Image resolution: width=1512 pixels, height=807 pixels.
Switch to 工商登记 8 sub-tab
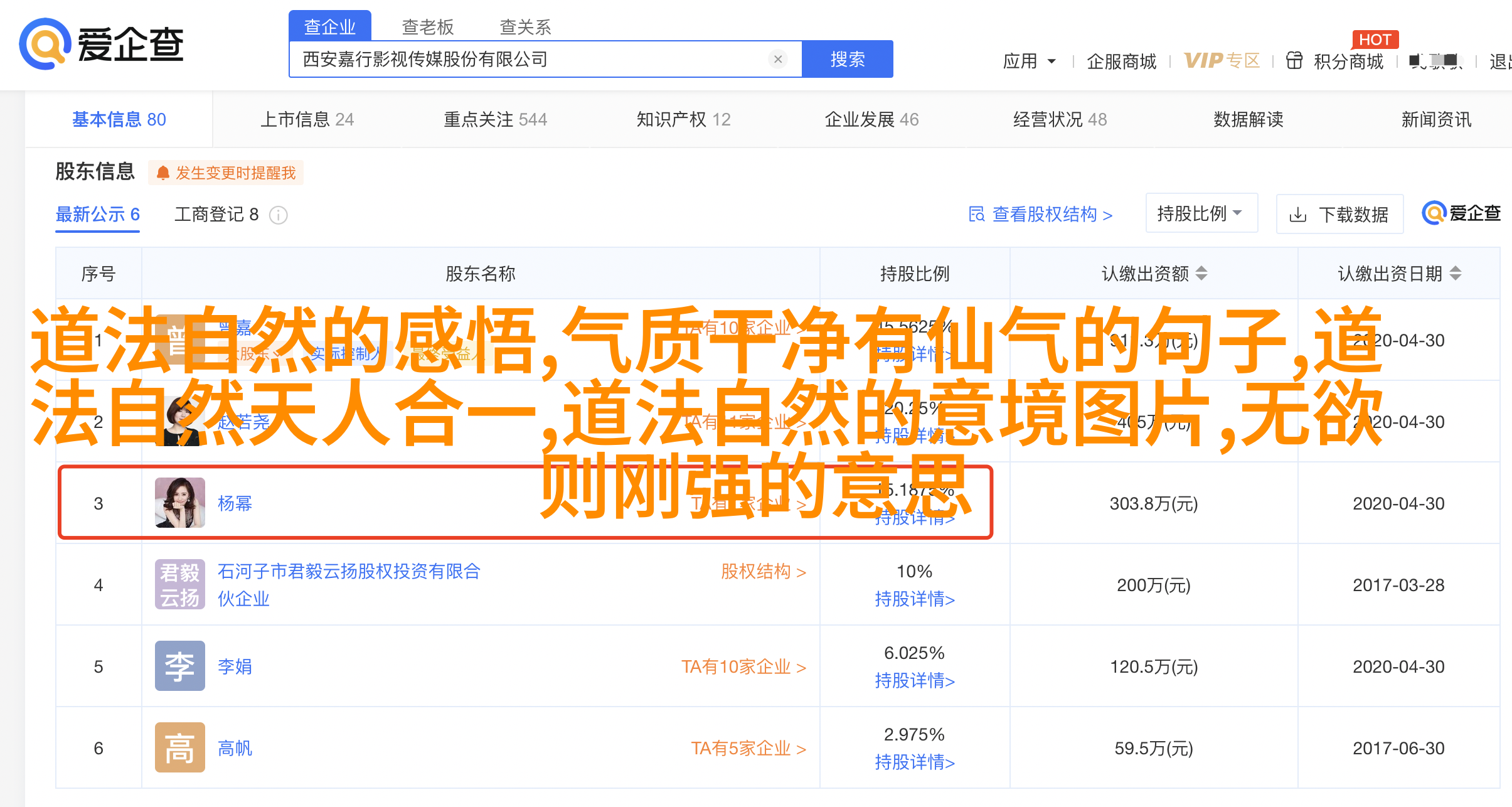pos(216,215)
